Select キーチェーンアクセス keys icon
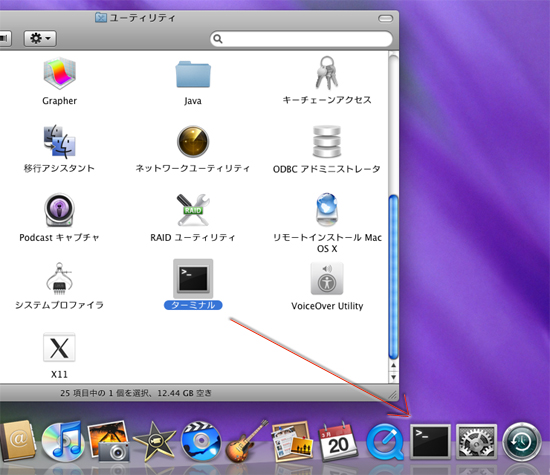The height and width of the screenshot is (475, 550). [x=327, y=73]
